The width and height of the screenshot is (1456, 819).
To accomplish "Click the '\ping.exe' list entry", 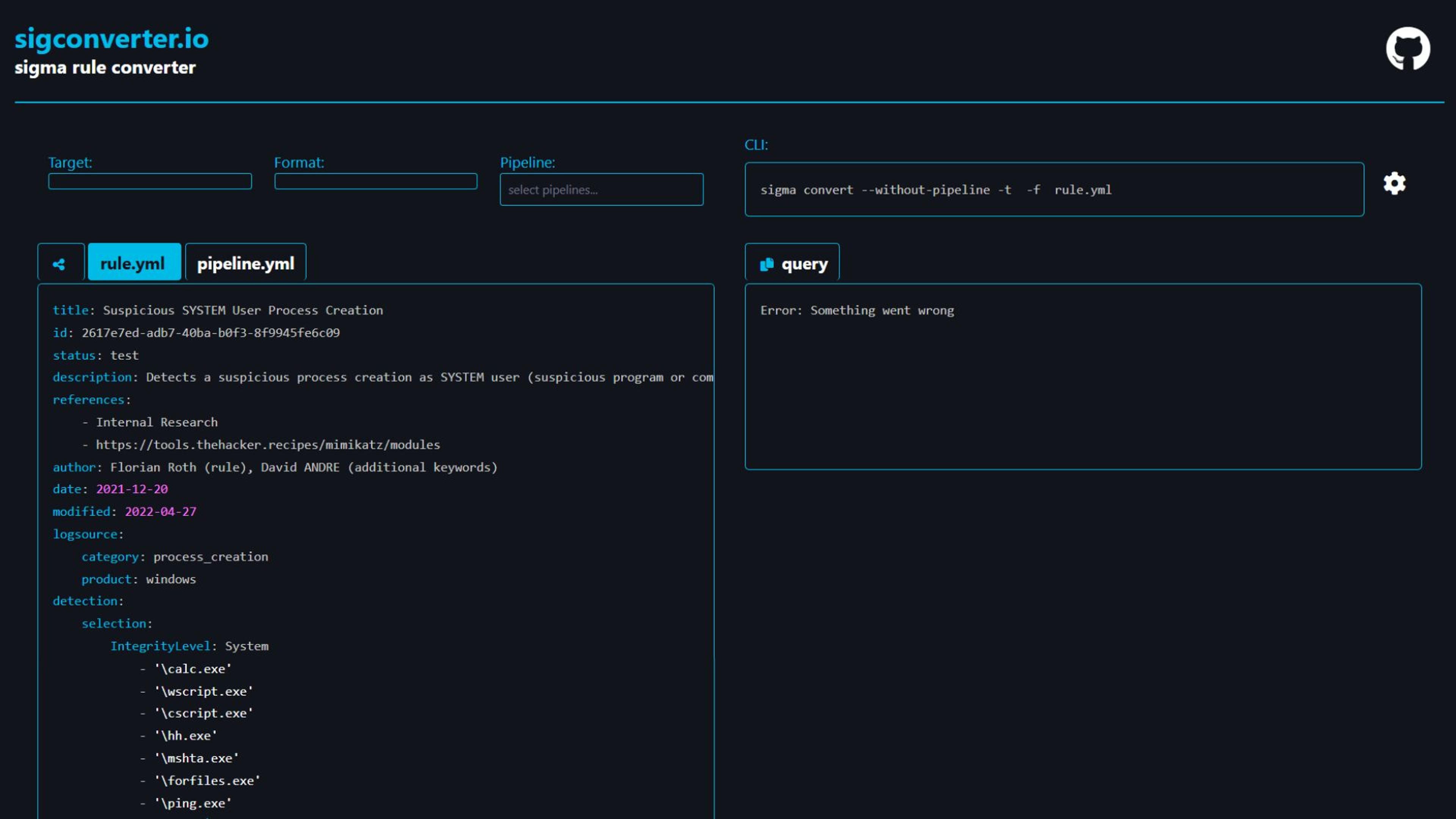I will [186, 804].
